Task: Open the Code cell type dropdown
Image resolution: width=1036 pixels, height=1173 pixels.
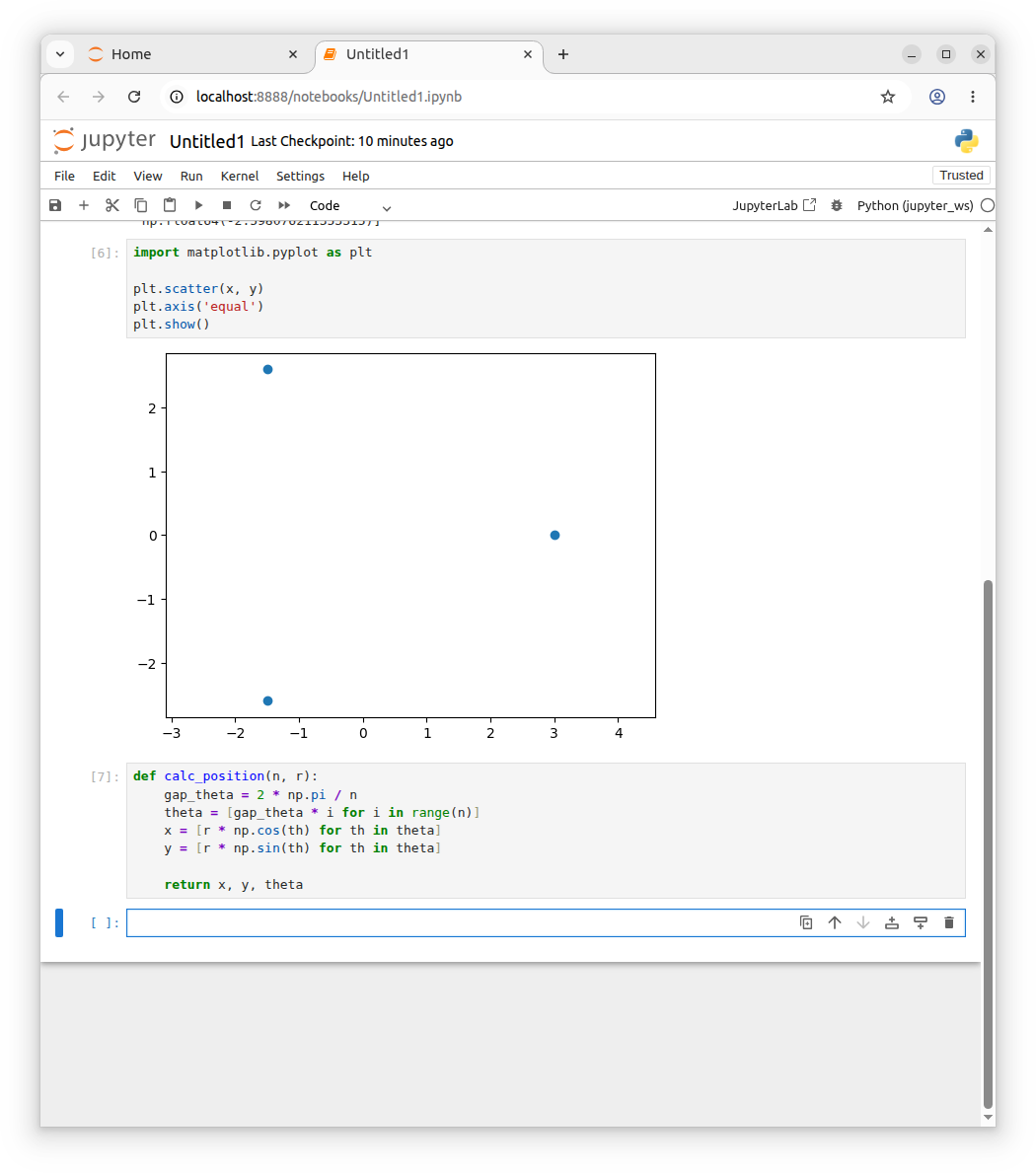Action: click(x=350, y=206)
